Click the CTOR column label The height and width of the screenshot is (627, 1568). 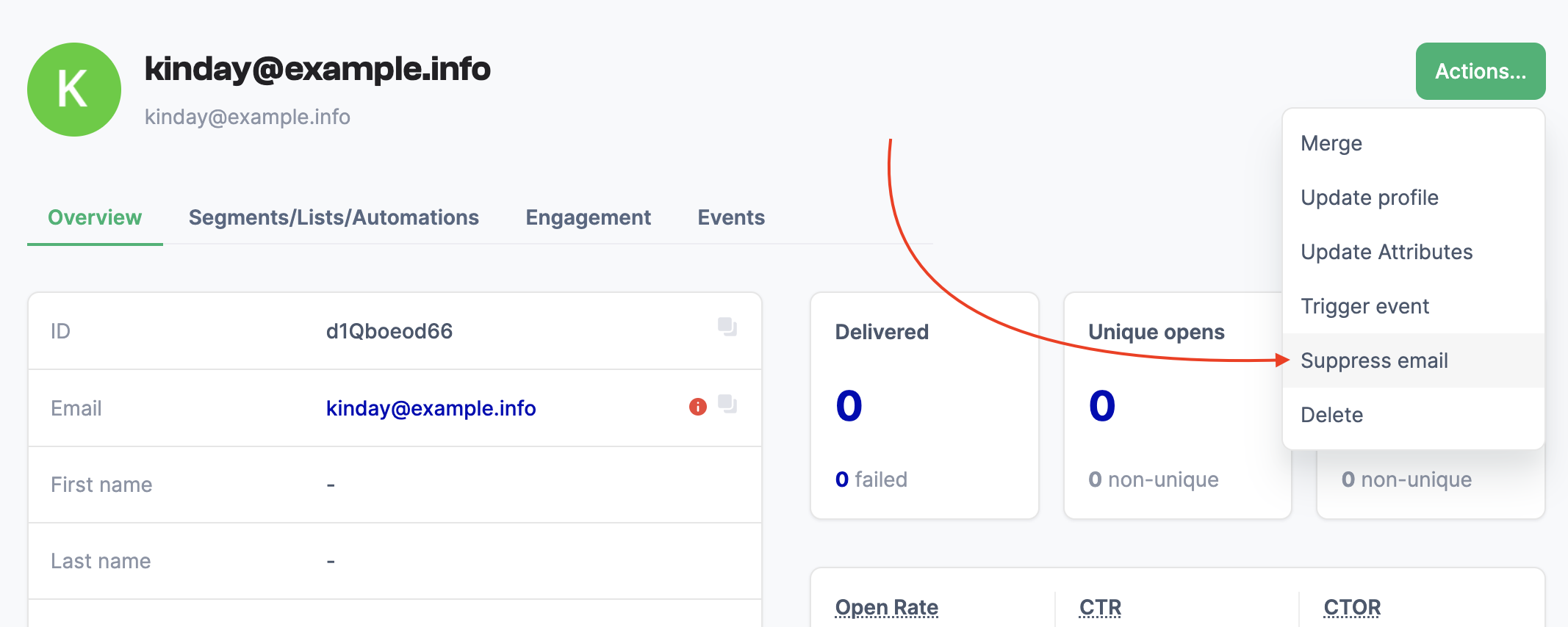[1352, 608]
